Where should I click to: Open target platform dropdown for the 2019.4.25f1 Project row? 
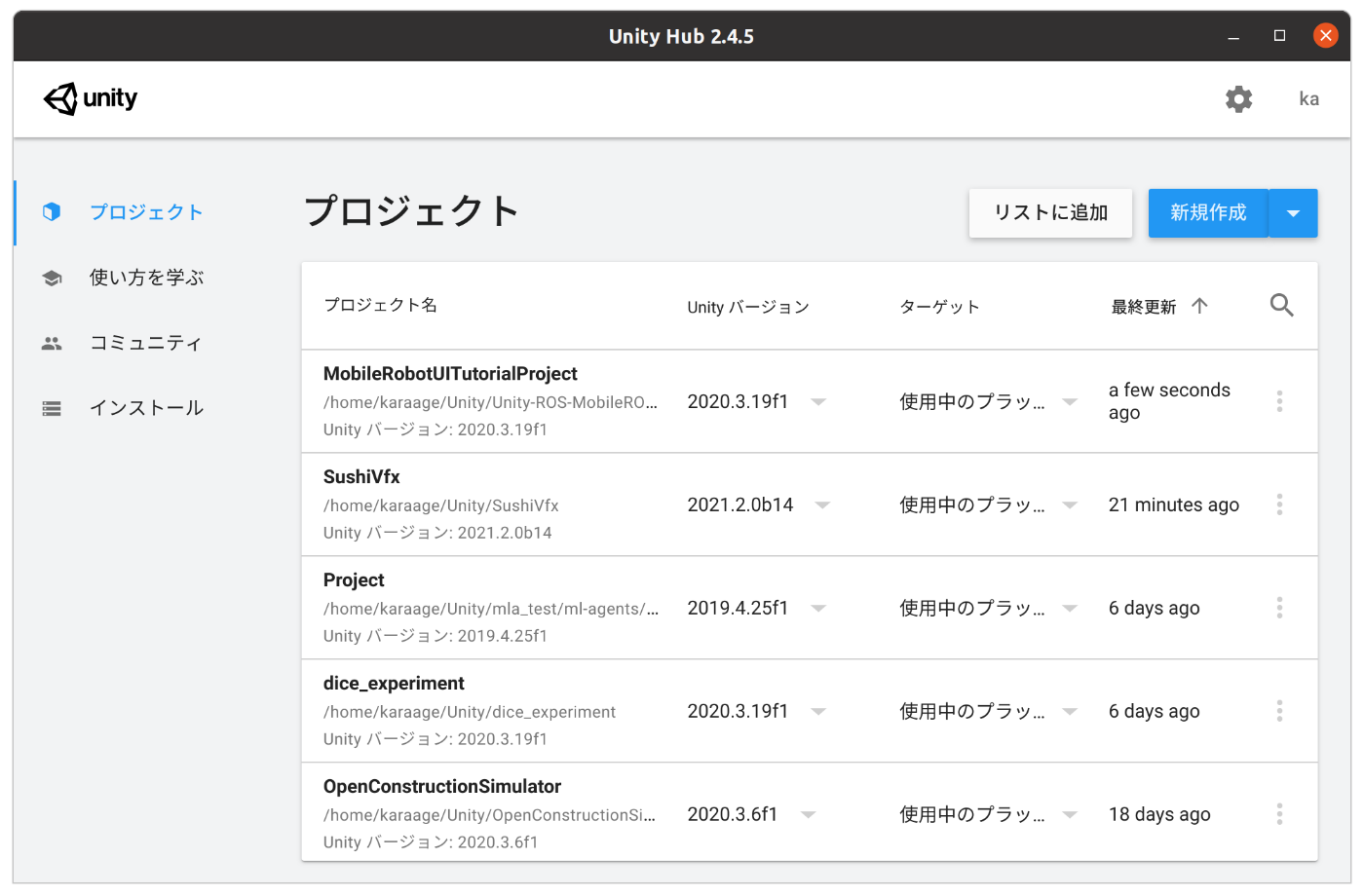coord(1070,608)
